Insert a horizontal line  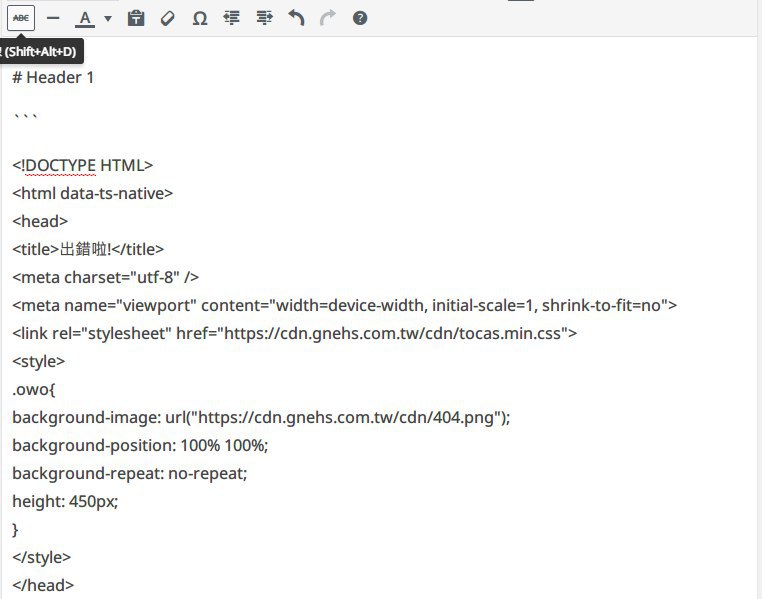pyautogui.click(x=53, y=18)
